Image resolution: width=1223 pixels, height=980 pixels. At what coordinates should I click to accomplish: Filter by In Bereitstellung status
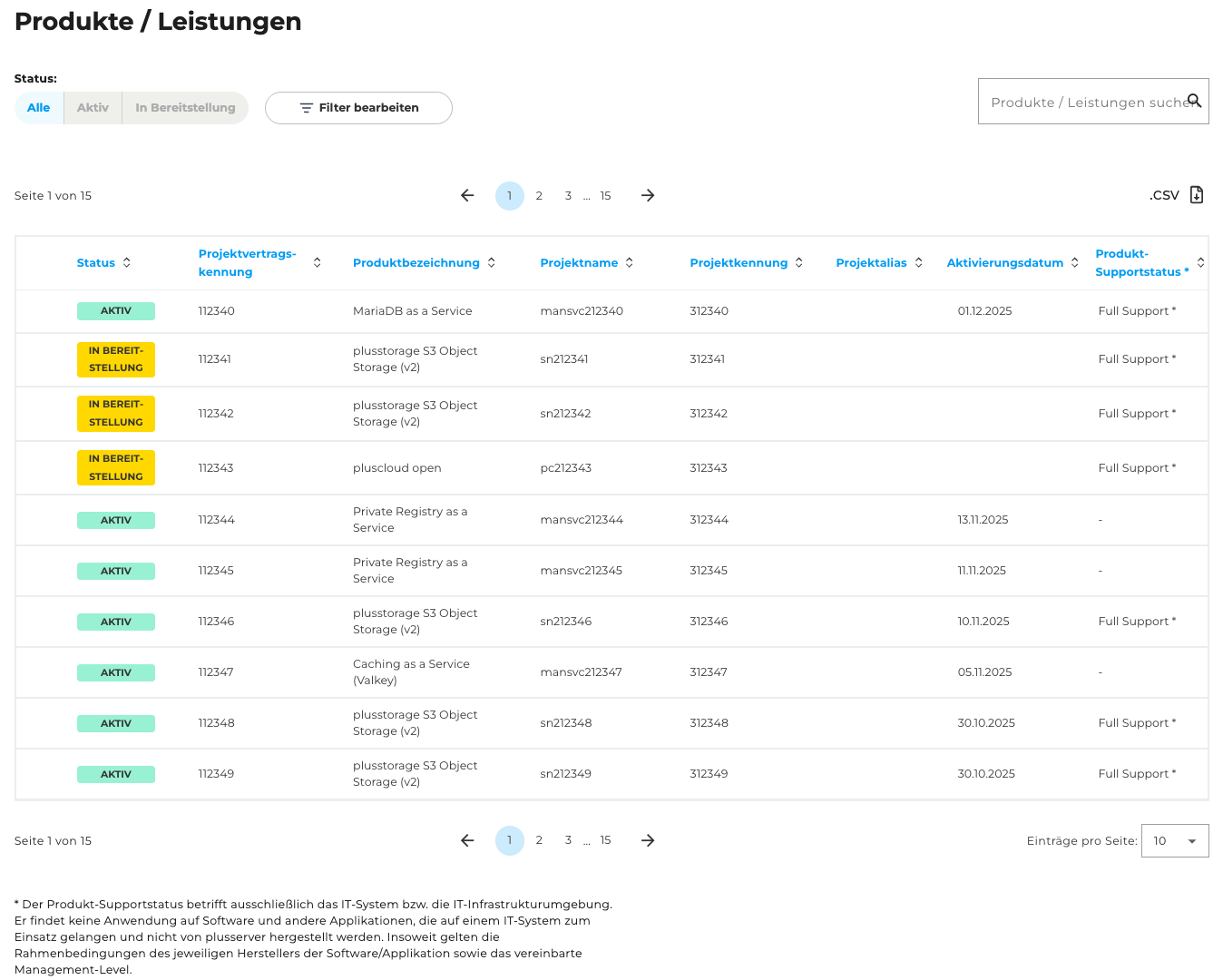coord(185,108)
